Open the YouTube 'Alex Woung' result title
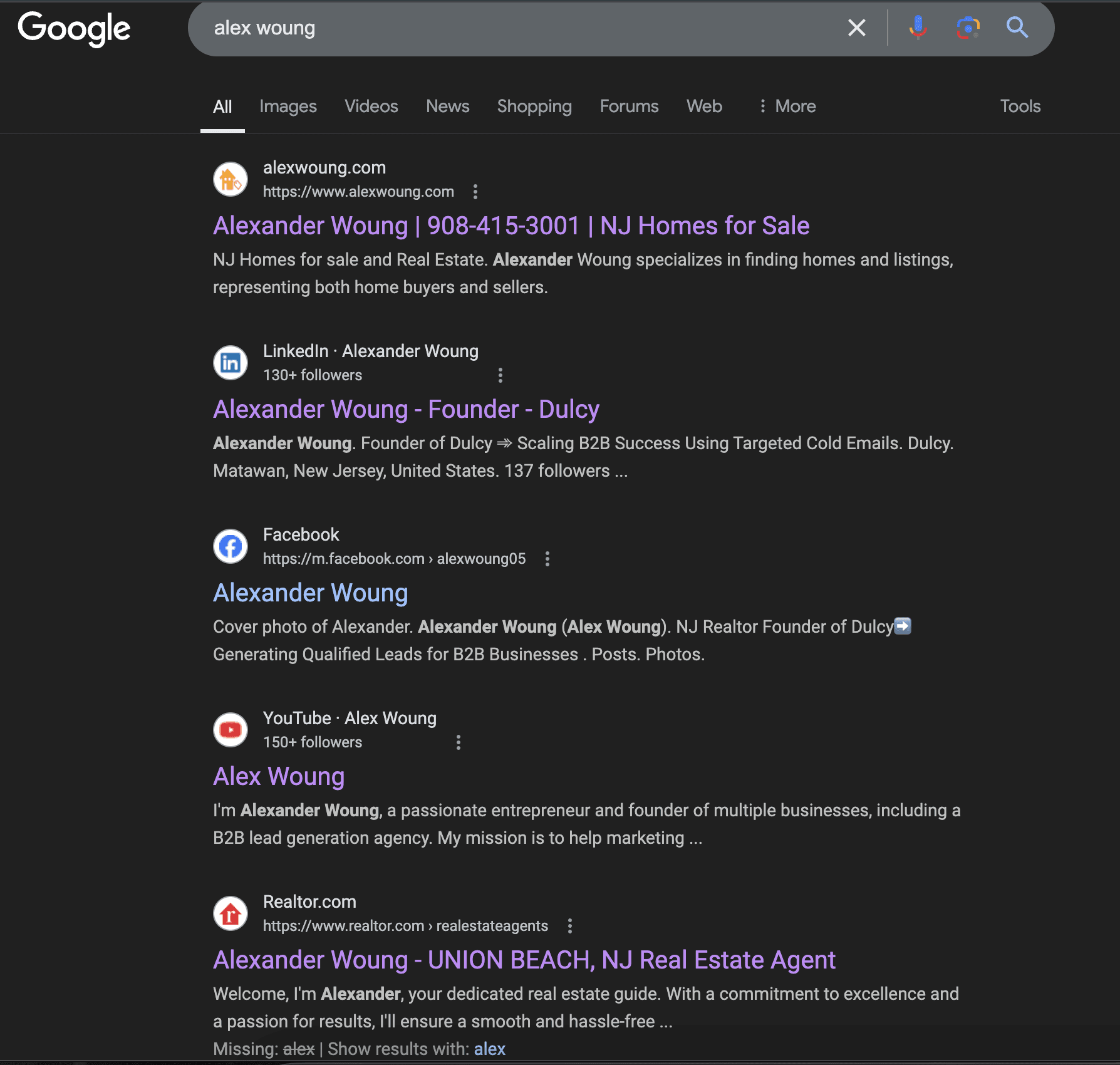1120x1065 pixels. click(x=279, y=776)
